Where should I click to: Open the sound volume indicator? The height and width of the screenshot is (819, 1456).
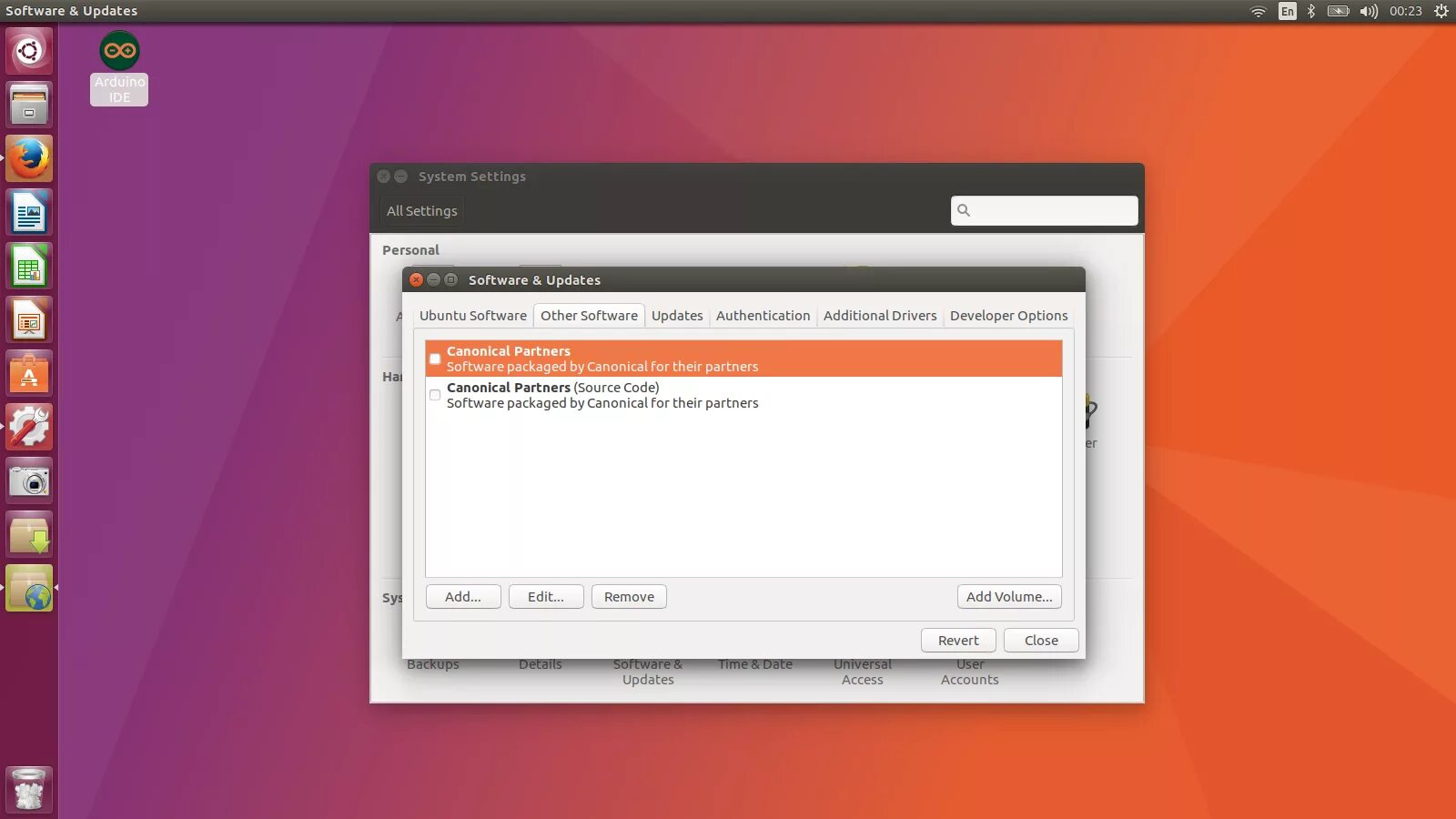pyautogui.click(x=1369, y=11)
